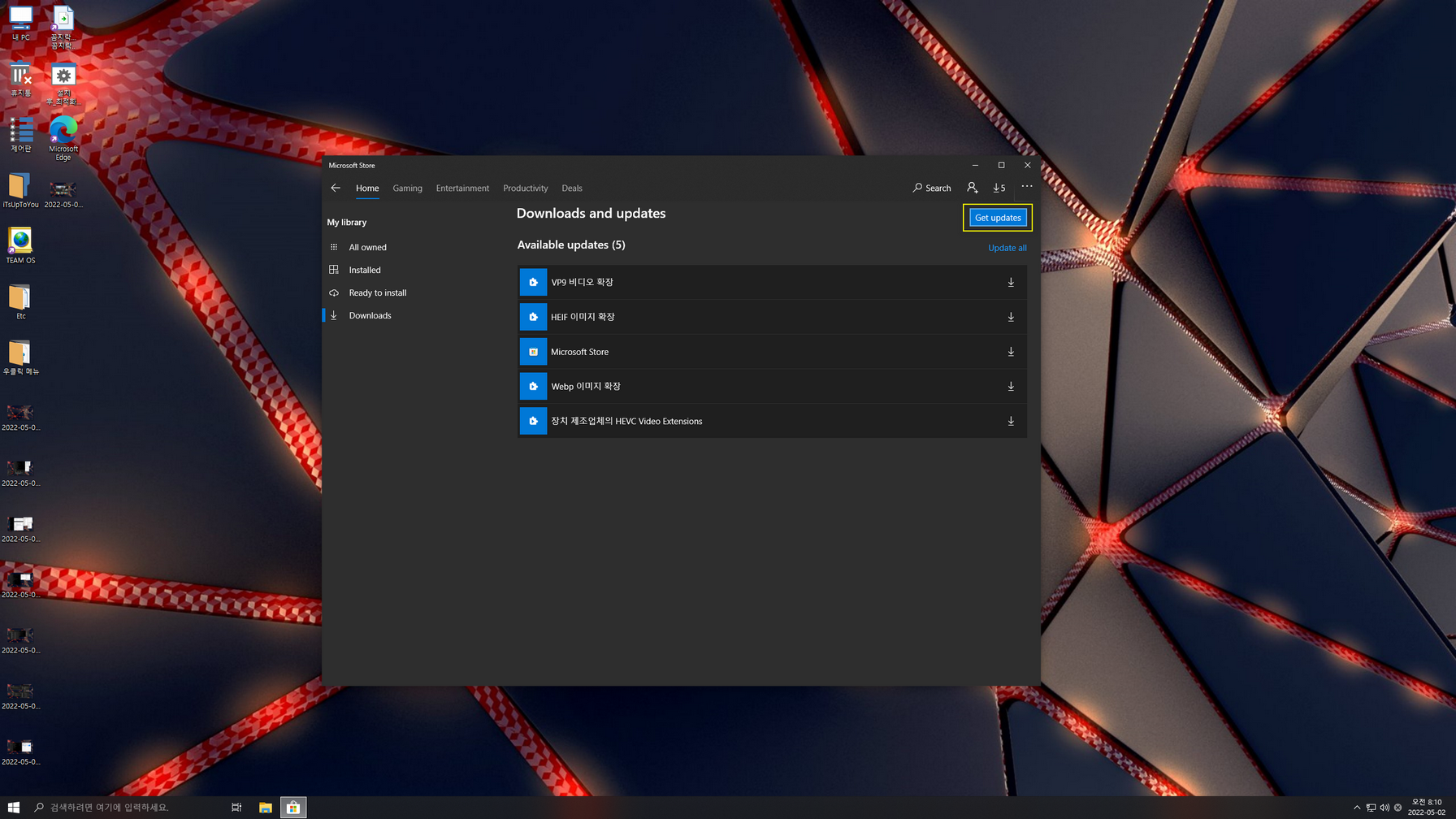Open the Entertainment tab
This screenshot has height=819, width=1456.
click(x=462, y=188)
